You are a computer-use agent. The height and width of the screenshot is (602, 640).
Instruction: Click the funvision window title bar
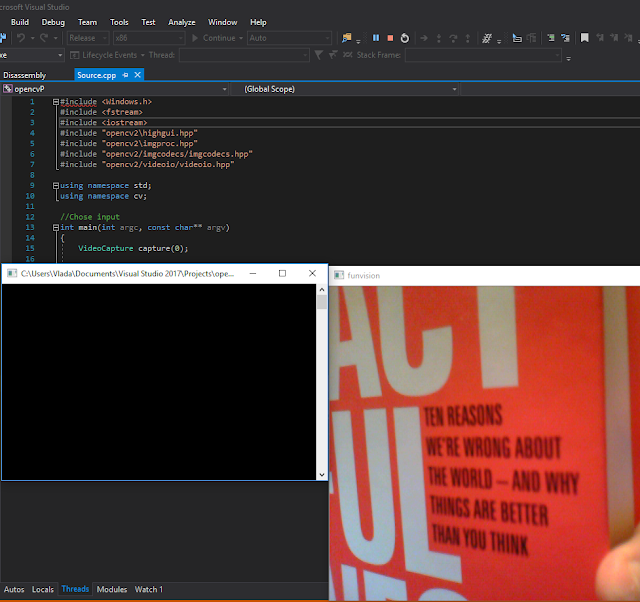484,275
